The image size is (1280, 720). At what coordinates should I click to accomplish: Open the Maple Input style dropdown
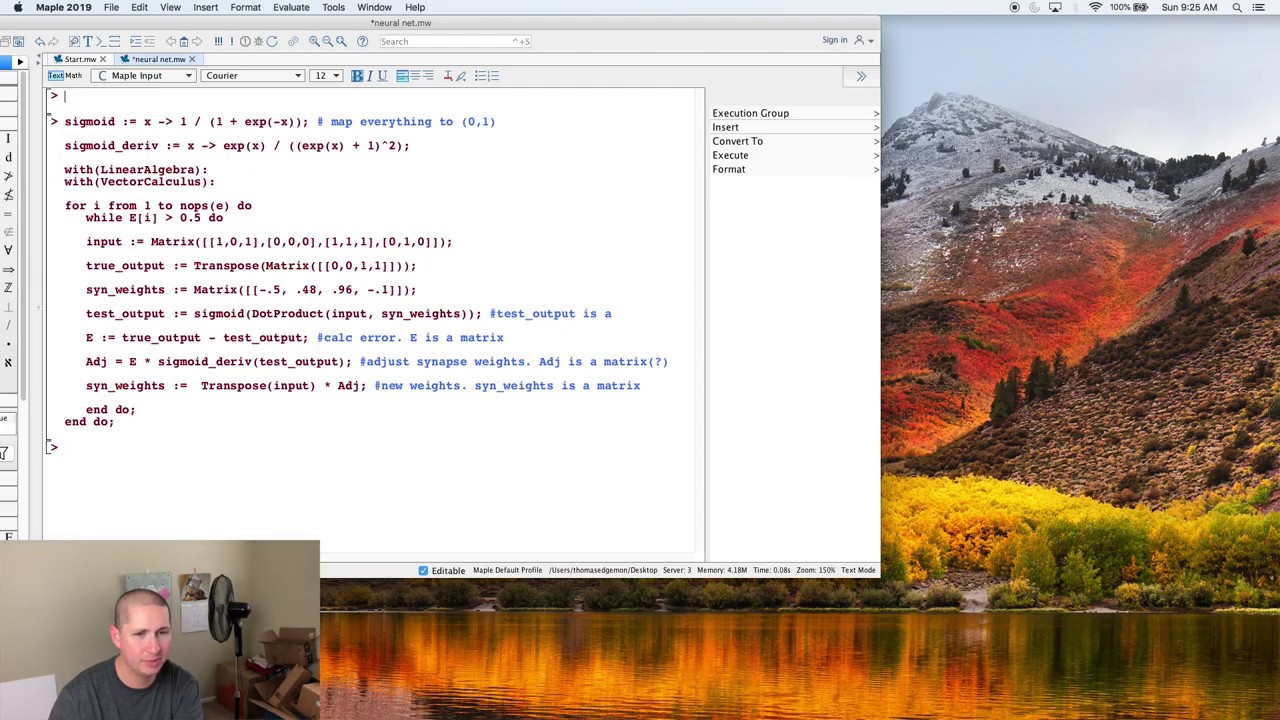click(142, 76)
